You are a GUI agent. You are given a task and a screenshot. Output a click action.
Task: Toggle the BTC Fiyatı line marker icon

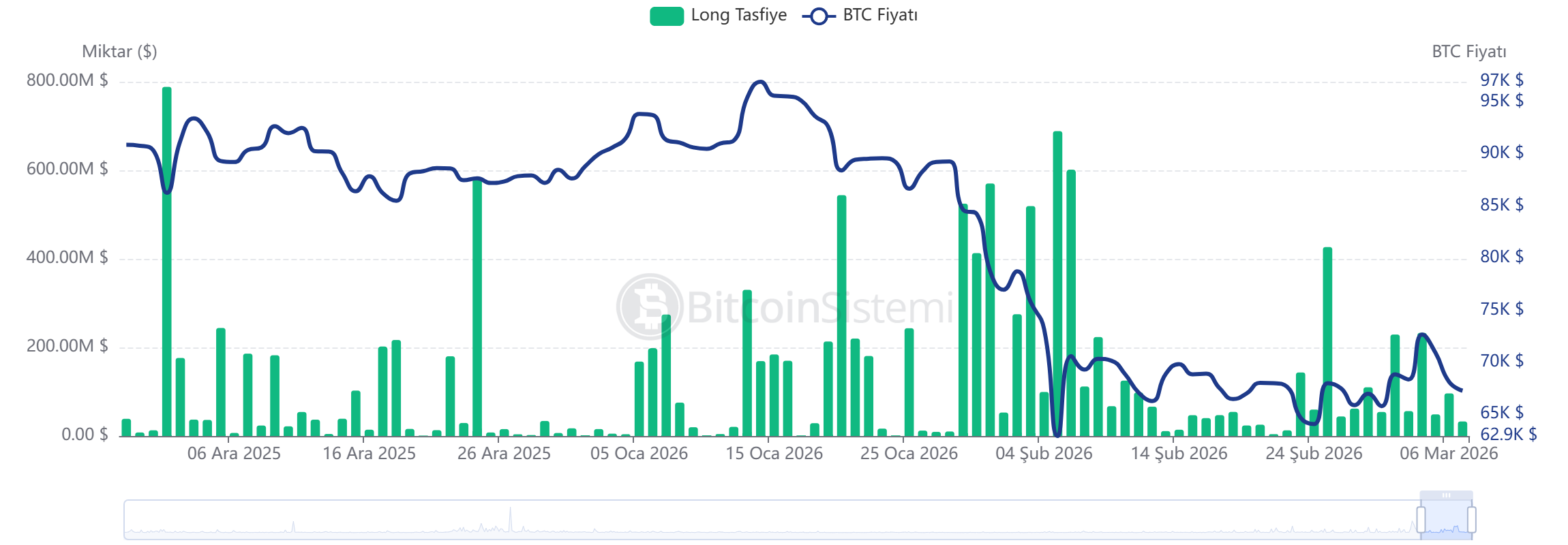click(819, 16)
